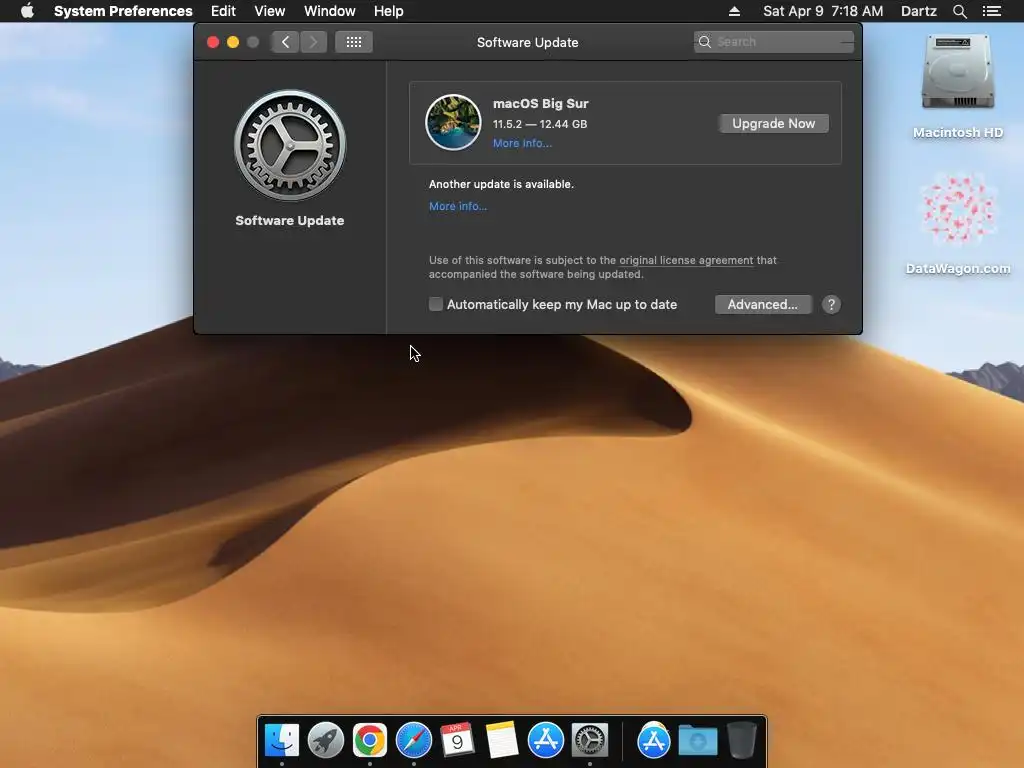This screenshot has height=768, width=1024.
Task: Open Calendar in the Dock
Action: 457,741
